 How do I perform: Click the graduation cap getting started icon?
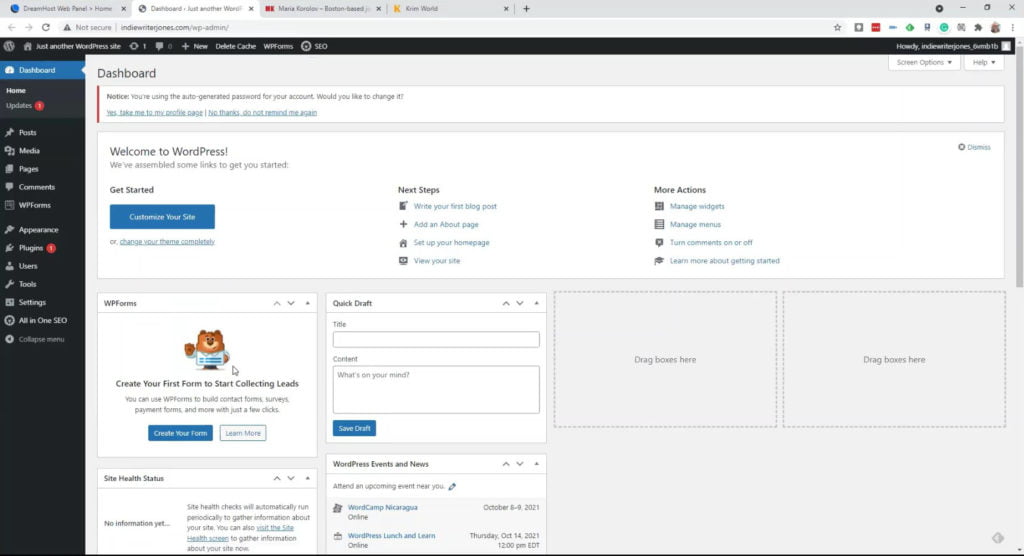point(659,261)
